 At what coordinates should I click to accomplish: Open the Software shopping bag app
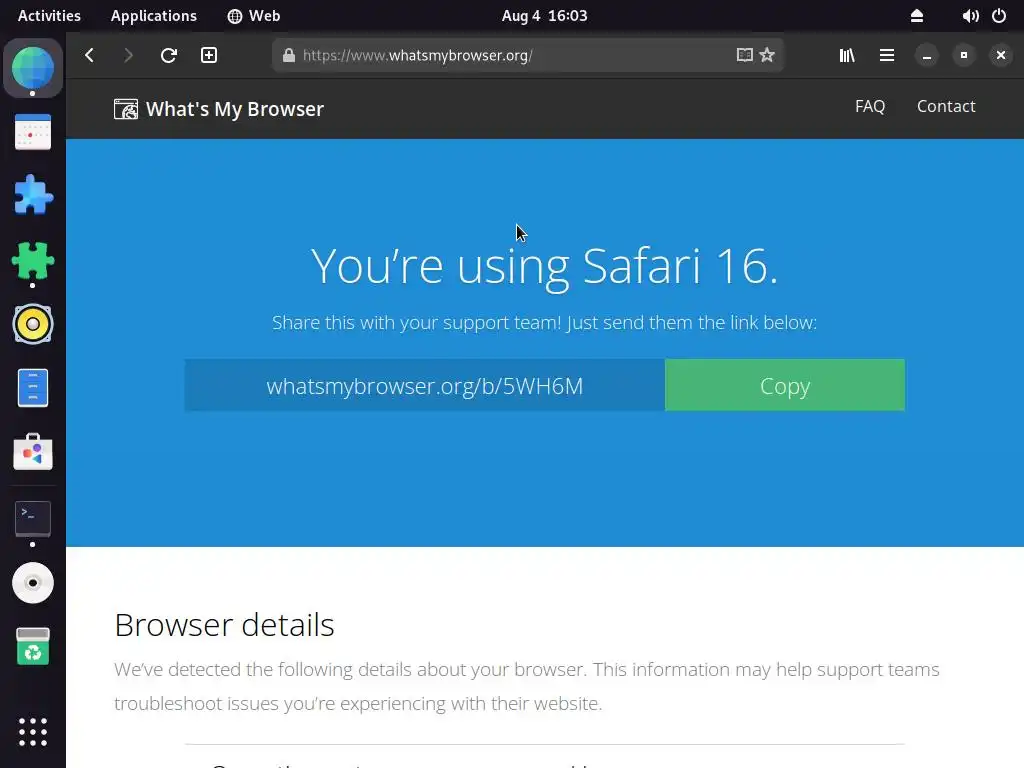[33, 451]
